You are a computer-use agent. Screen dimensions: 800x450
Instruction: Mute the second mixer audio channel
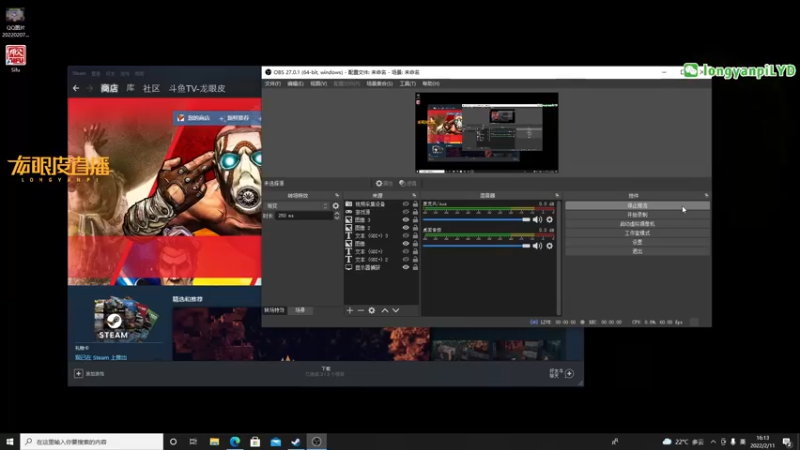[537, 246]
